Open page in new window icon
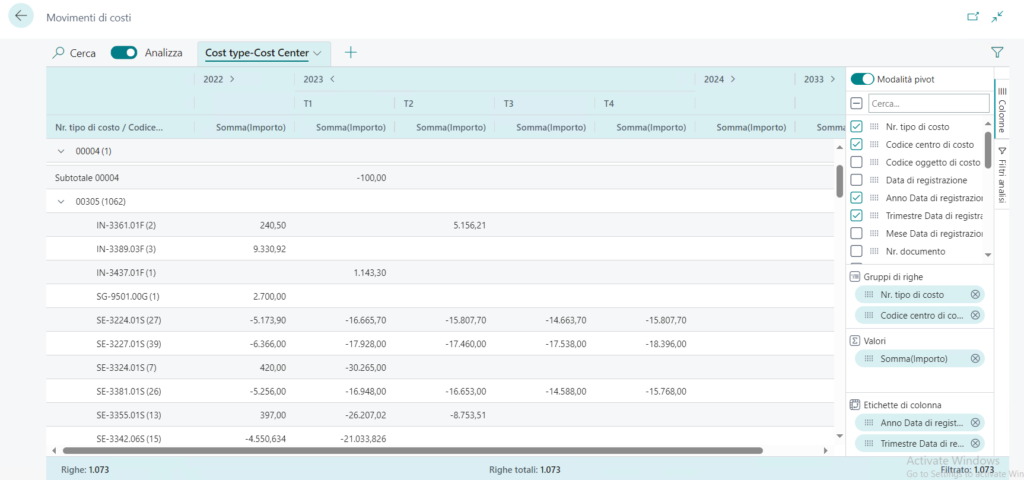 click(x=973, y=17)
